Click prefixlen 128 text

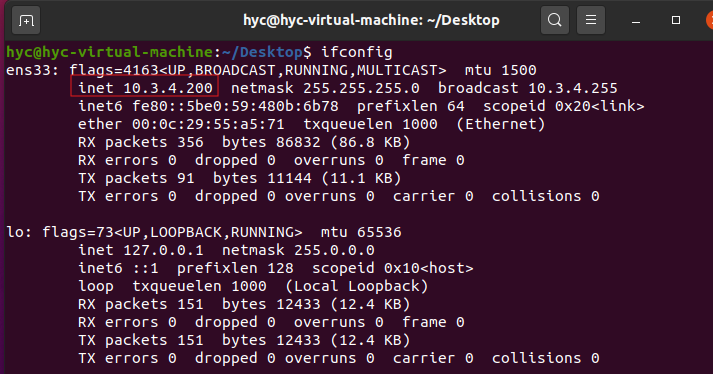click(x=235, y=268)
